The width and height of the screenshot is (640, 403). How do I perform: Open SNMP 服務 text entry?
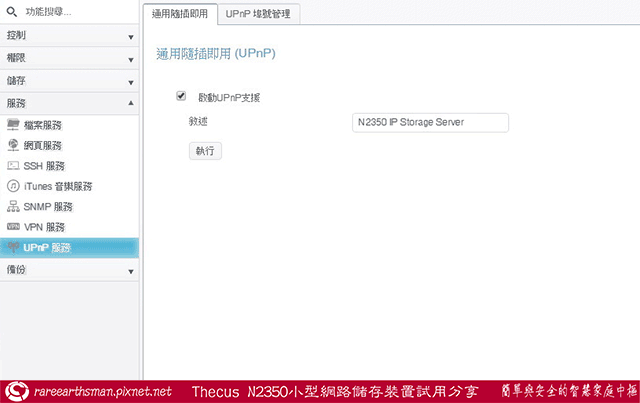point(48,207)
